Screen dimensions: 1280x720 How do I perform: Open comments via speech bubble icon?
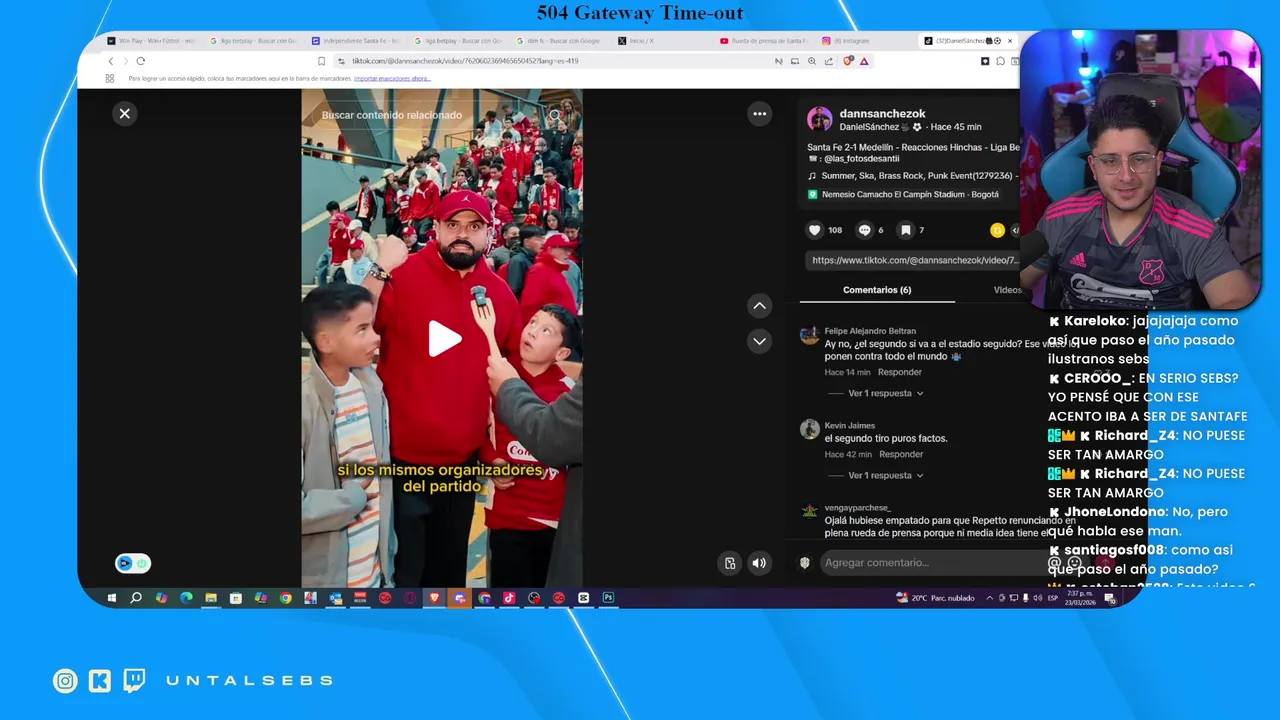pos(865,230)
